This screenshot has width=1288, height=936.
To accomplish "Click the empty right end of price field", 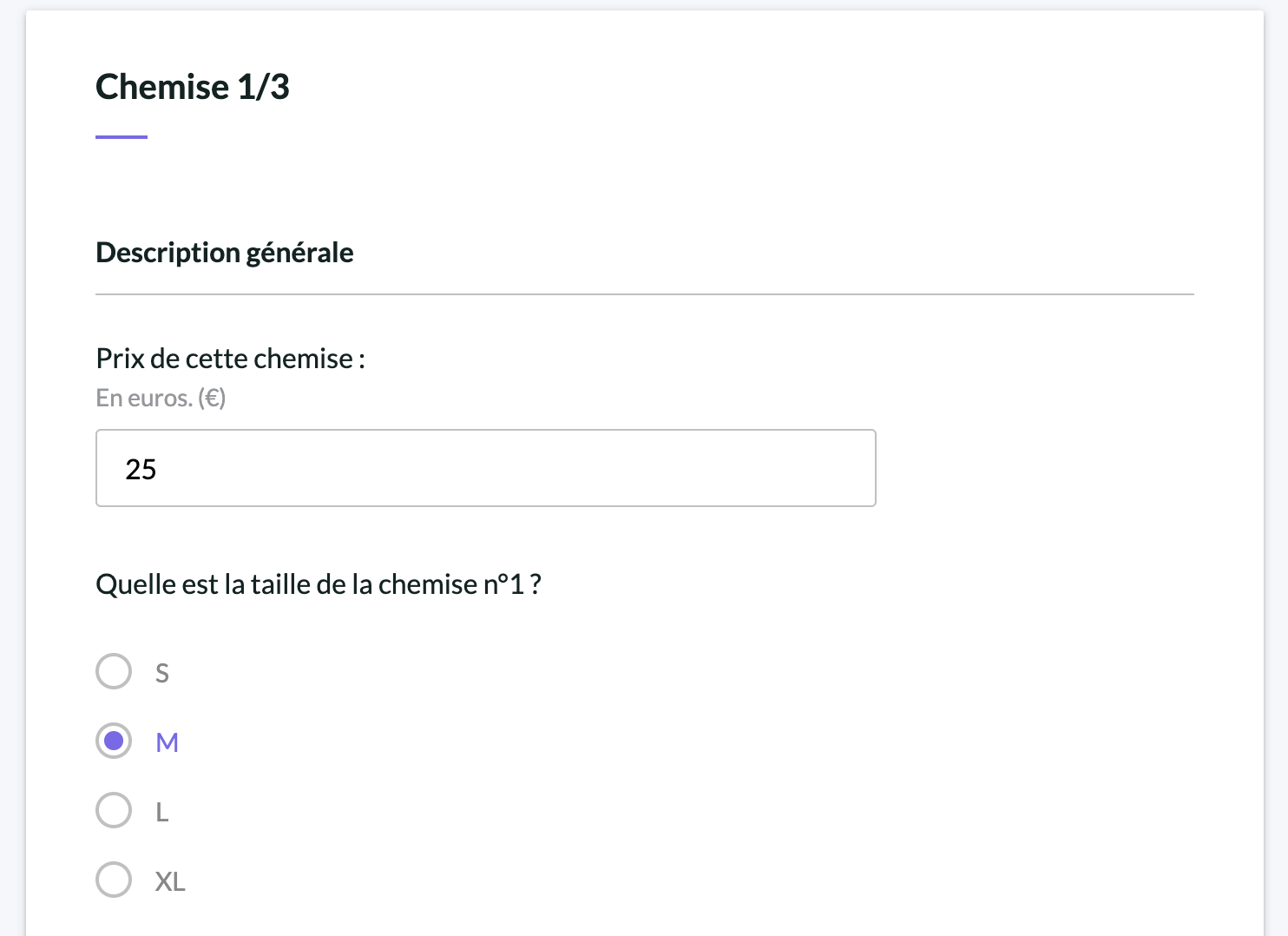I will click(x=781, y=468).
